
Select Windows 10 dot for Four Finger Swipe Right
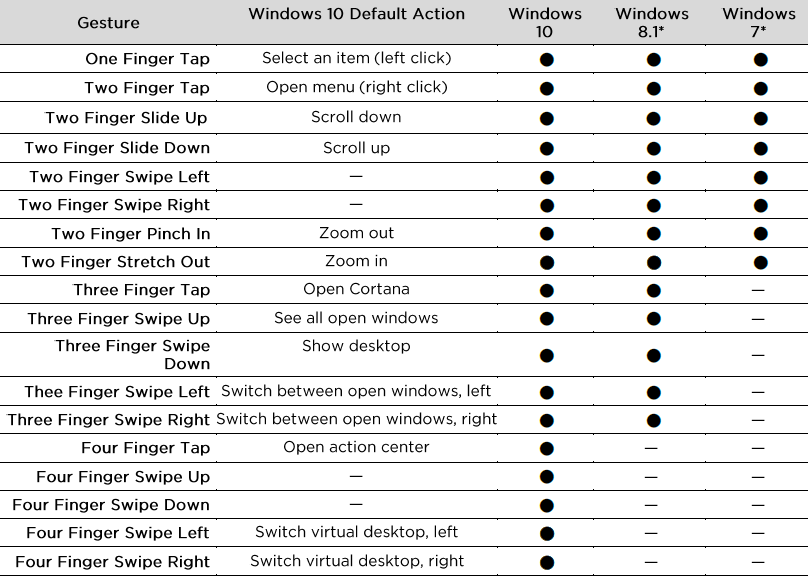click(x=546, y=562)
